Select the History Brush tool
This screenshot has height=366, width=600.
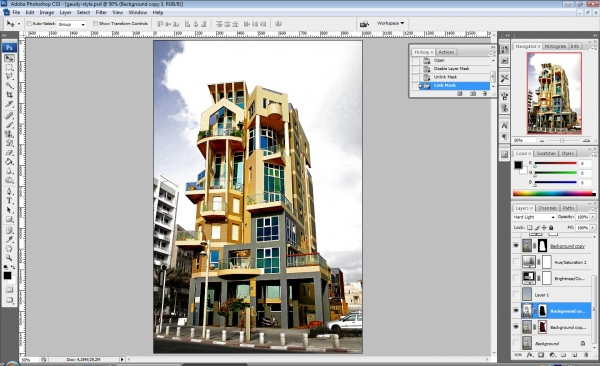[9, 143]
